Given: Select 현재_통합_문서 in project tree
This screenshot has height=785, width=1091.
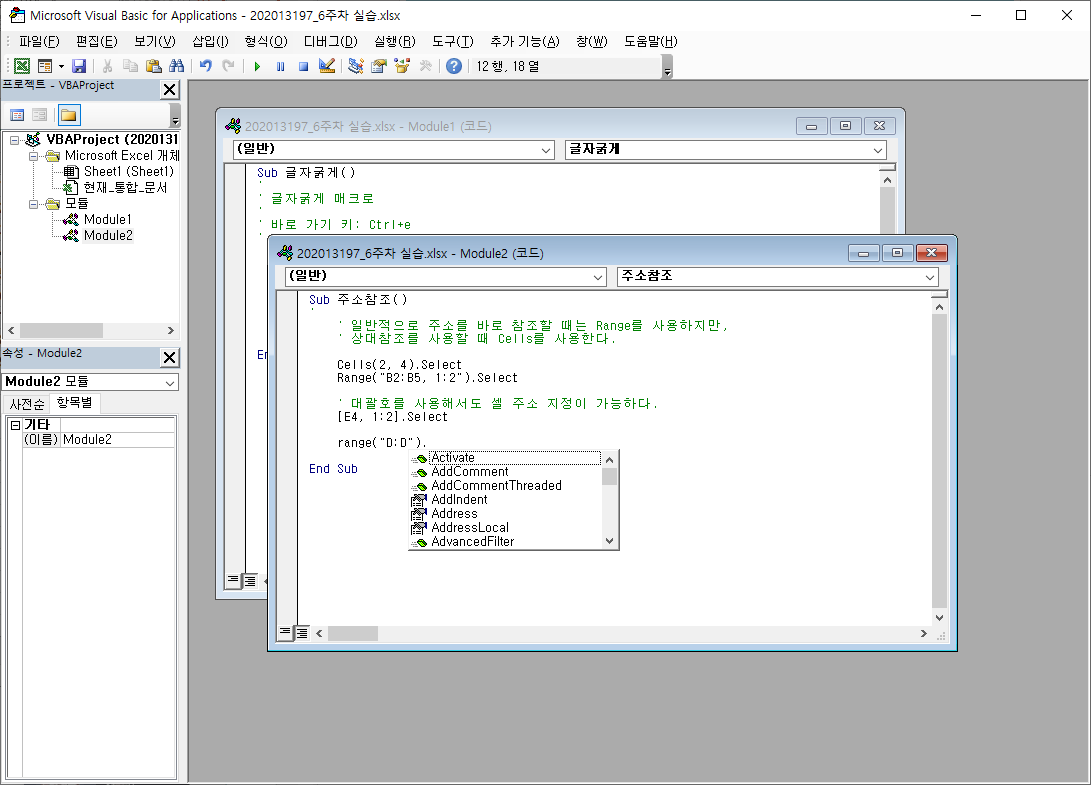Looking at the screenshot, I should pyautogui.click(x=125, y=187).
